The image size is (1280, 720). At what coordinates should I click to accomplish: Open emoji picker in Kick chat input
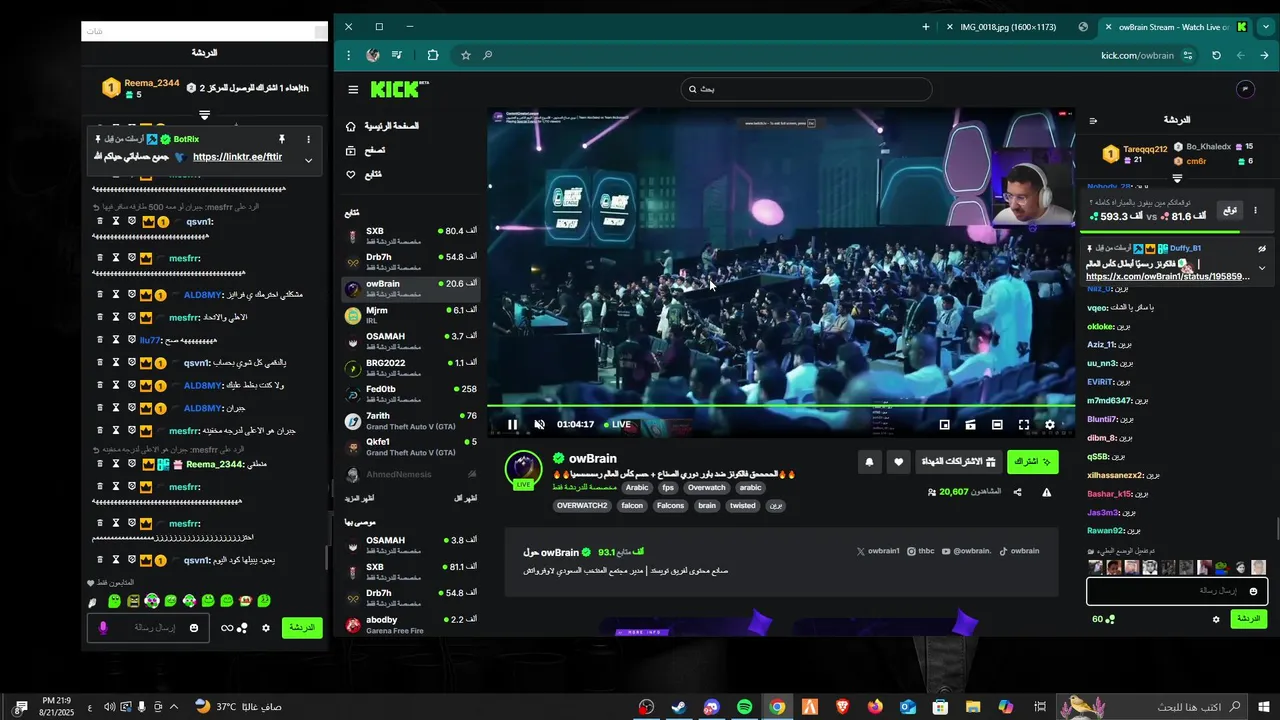1253,591
